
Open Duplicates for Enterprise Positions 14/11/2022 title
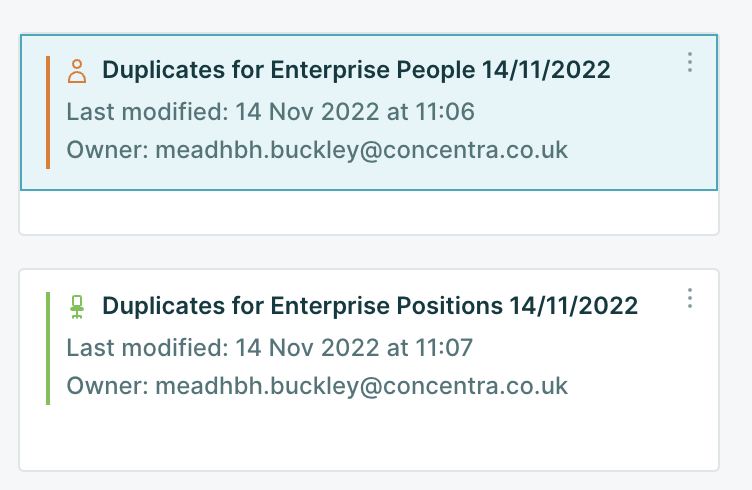point(305,306)
